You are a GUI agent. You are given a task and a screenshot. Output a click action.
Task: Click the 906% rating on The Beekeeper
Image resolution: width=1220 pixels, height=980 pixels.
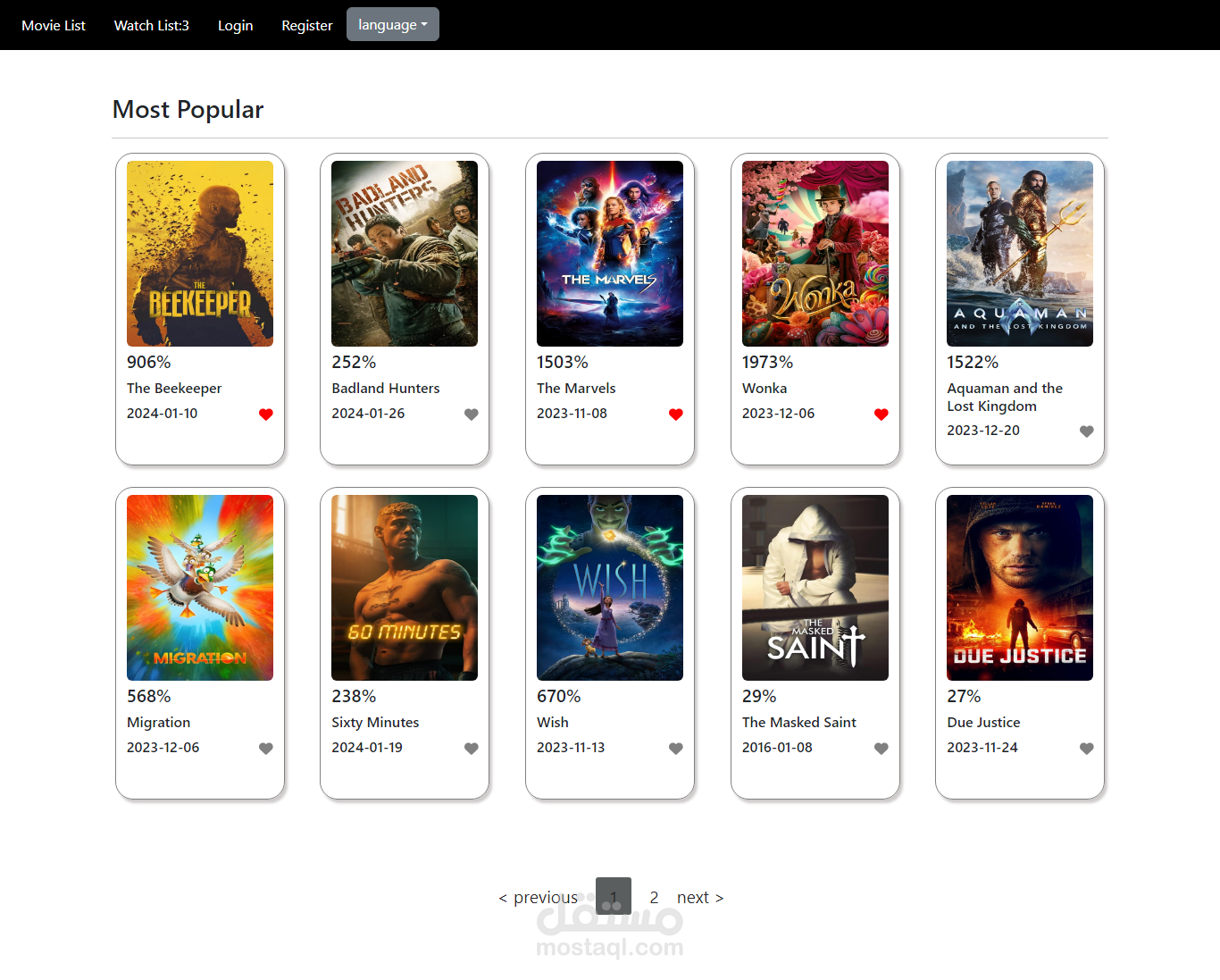pos(148,363)
